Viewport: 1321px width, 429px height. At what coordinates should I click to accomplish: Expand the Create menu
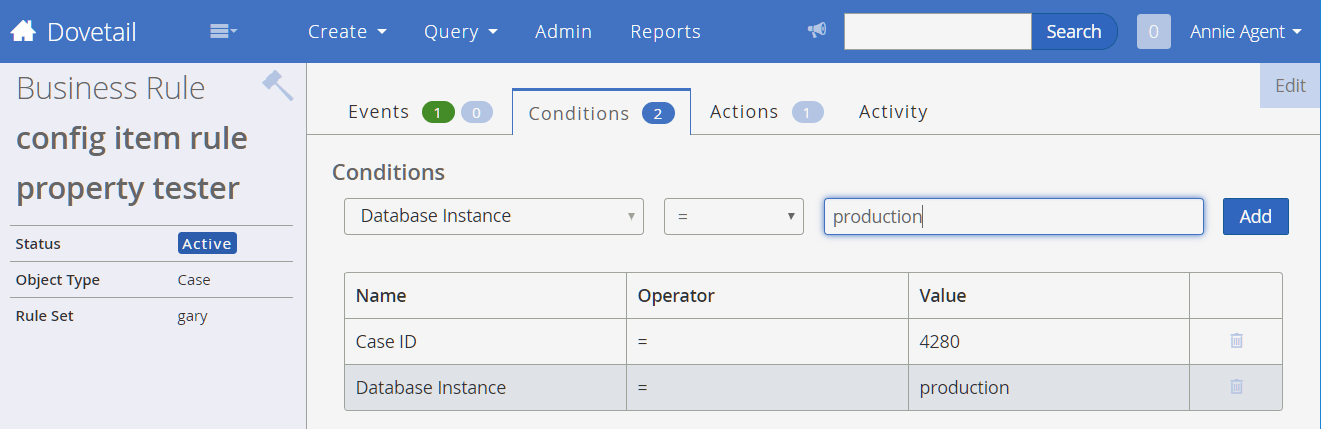click(x=347, y=31)
